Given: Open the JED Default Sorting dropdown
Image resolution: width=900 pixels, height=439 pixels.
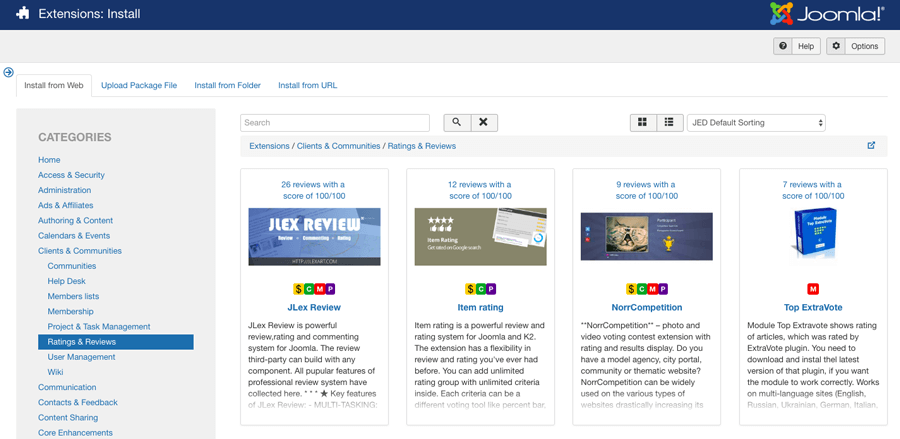Looking at the screenshot, I should pyautogui.click(x=756, y=122).
